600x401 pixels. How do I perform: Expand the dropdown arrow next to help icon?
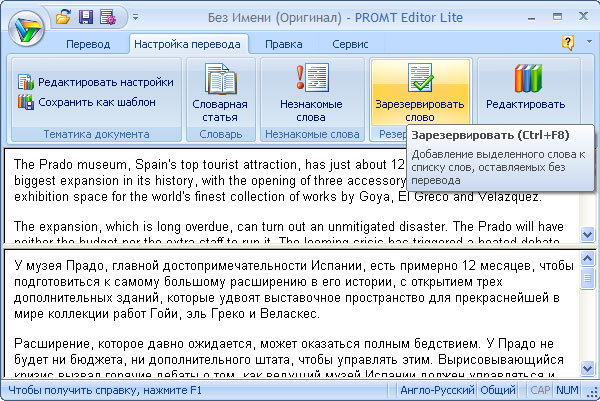[589, 41]
